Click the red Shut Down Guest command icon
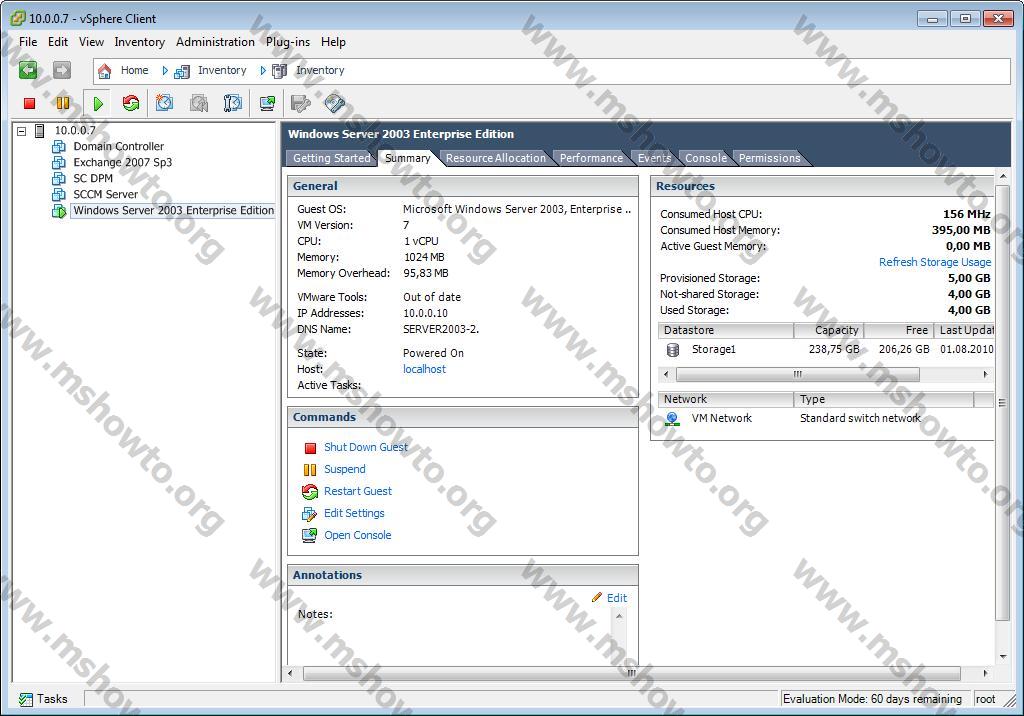The image size is (1024, 716). [x=310, y=448]
